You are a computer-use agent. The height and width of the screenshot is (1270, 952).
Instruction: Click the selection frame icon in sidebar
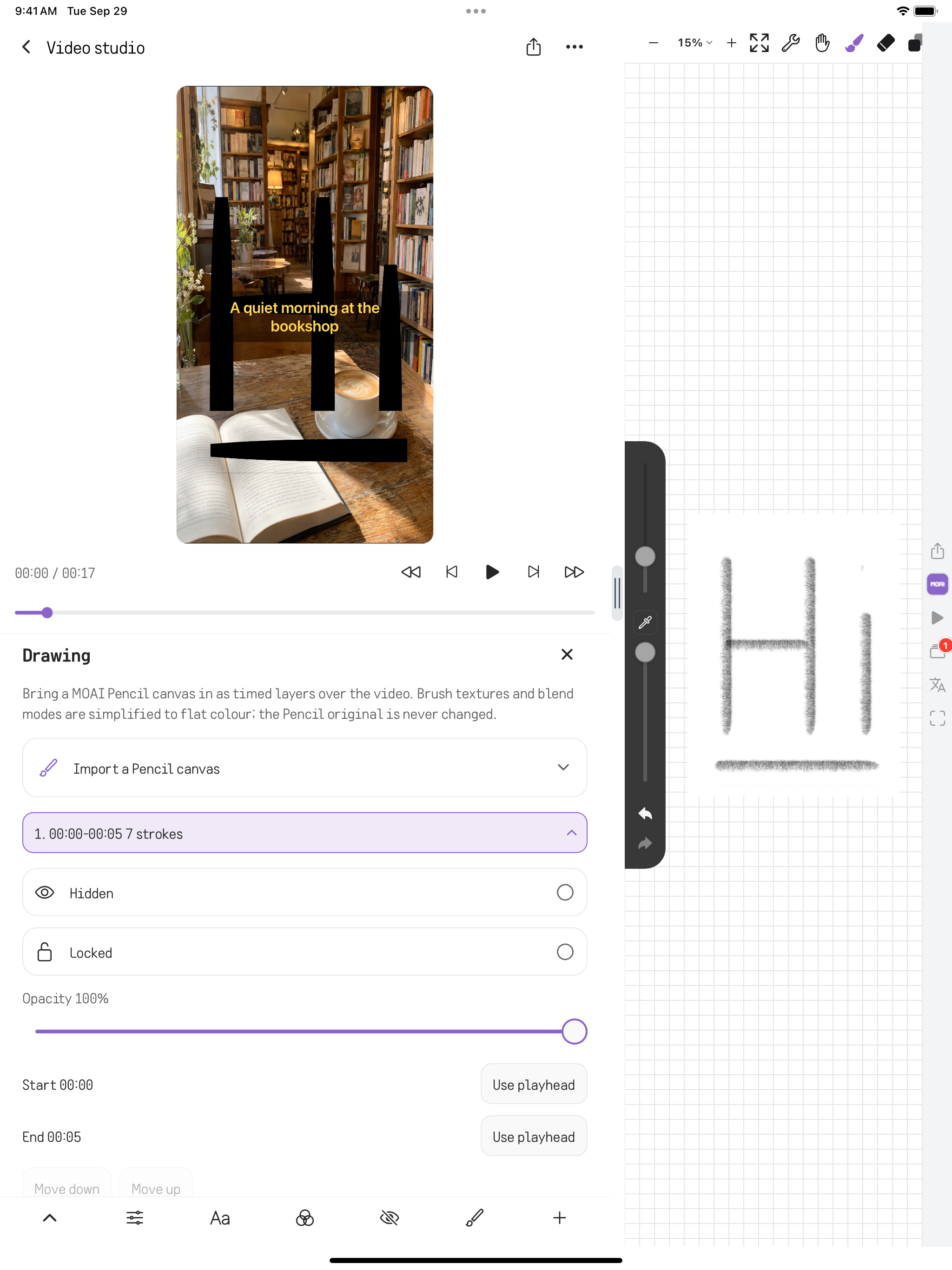[x=937, y=718]
